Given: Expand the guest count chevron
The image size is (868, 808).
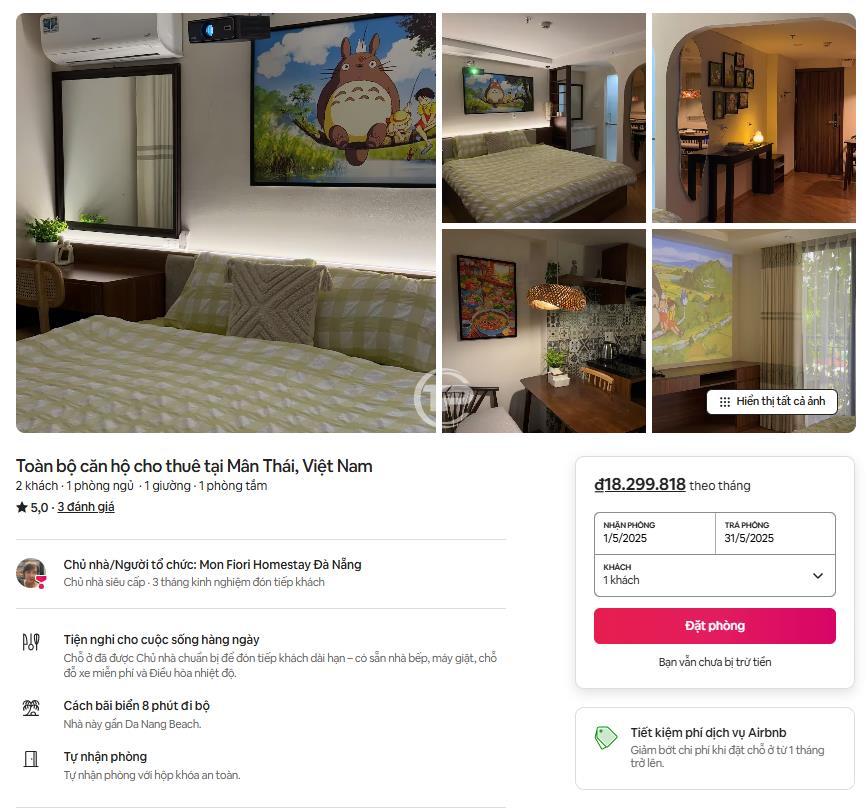Looking at the screenshot, I should tap(818, 576).
